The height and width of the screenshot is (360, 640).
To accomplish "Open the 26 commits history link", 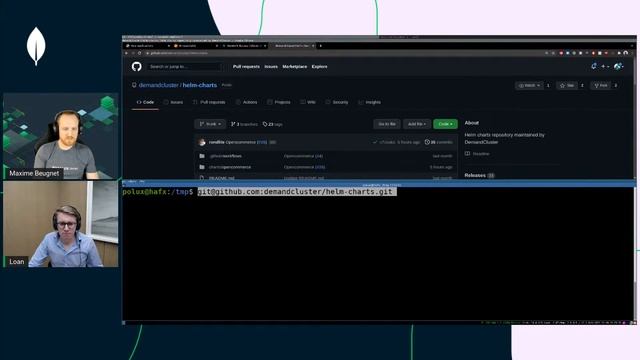I will click(x=439, y=142).
